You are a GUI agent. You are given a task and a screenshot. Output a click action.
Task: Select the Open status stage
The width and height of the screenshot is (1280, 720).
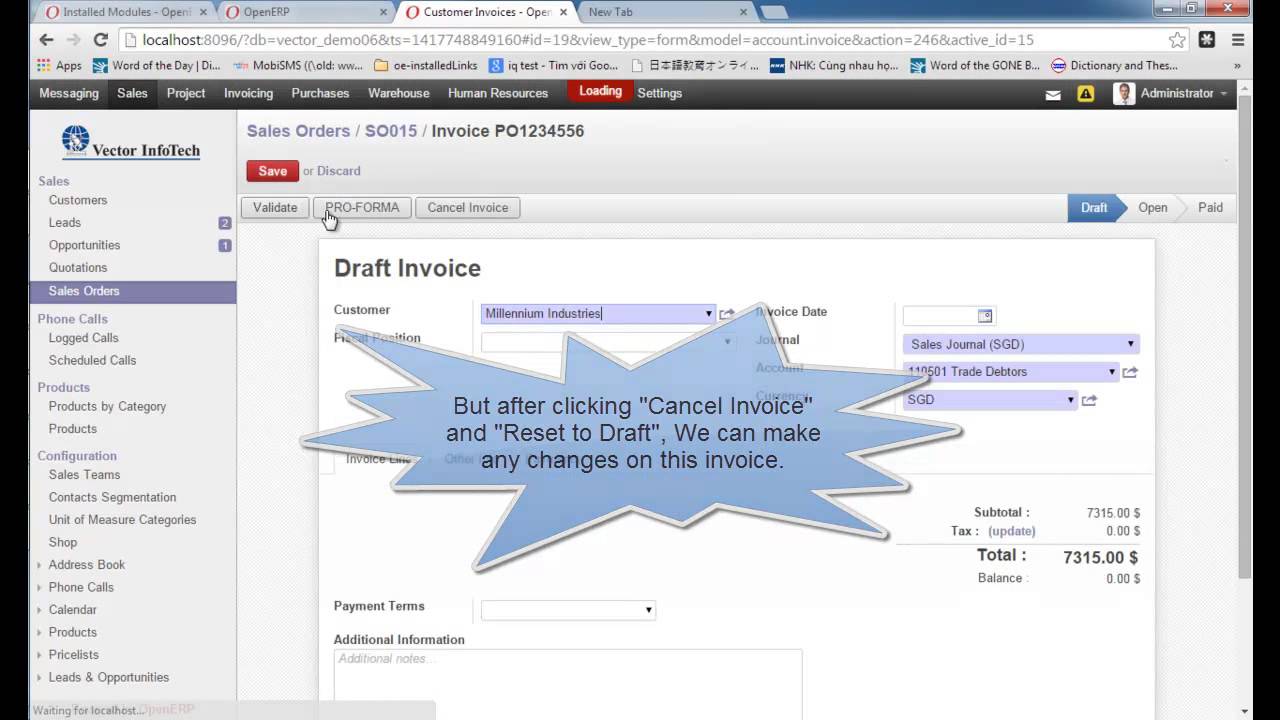[x=1152, y=208]
